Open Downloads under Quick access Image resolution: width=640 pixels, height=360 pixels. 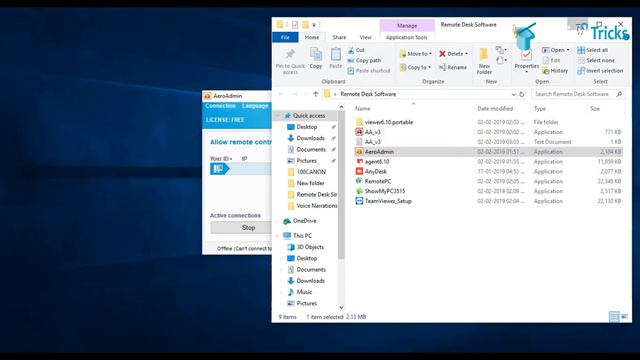click(310, 138)
